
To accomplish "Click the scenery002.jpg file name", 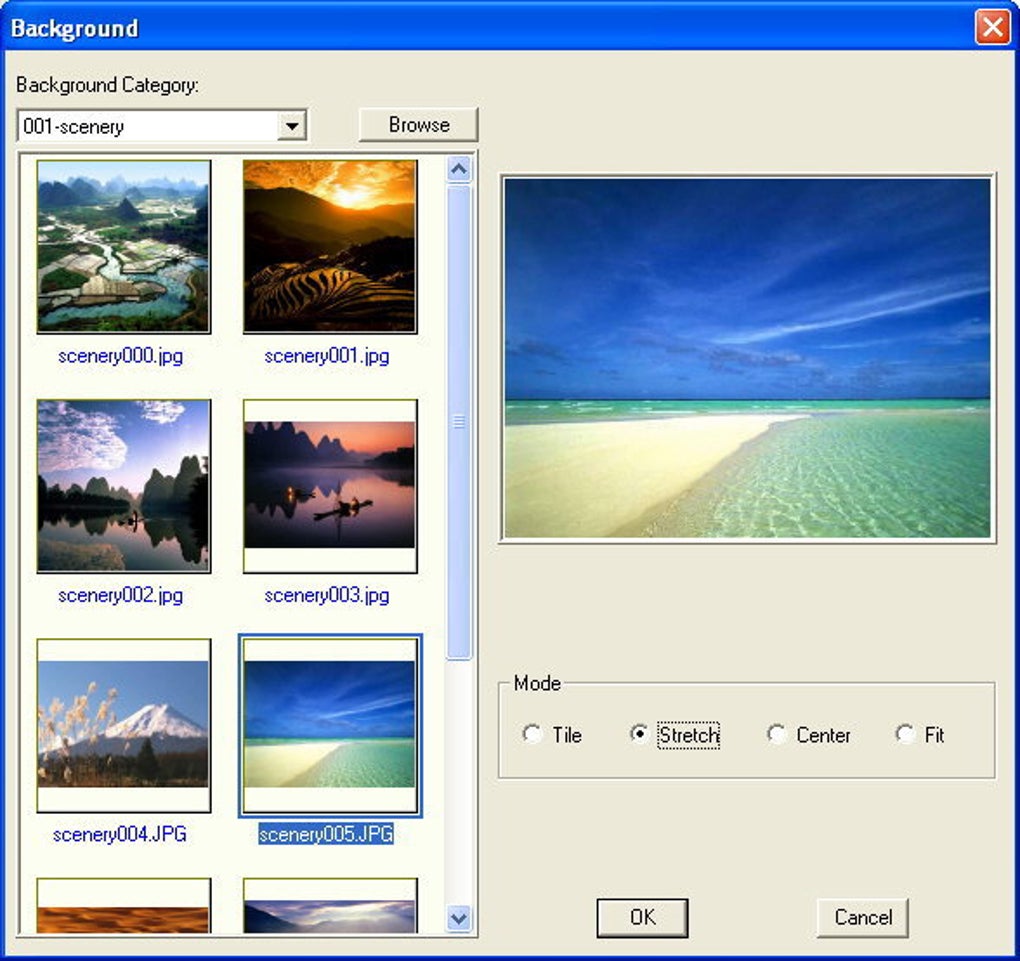I will [x=120, y=596].
